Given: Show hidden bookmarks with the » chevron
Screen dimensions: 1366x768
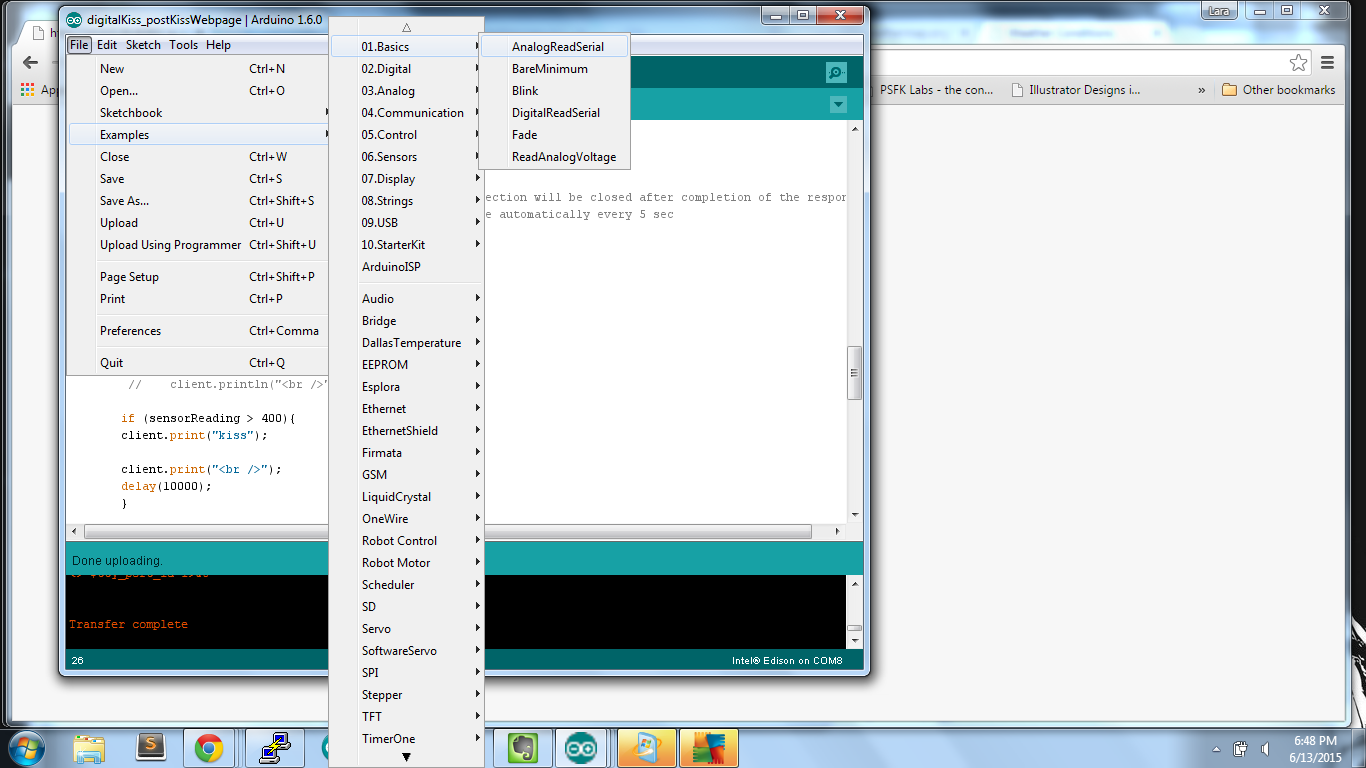Looking at the screenshot, I should (x=1201, y=90).
